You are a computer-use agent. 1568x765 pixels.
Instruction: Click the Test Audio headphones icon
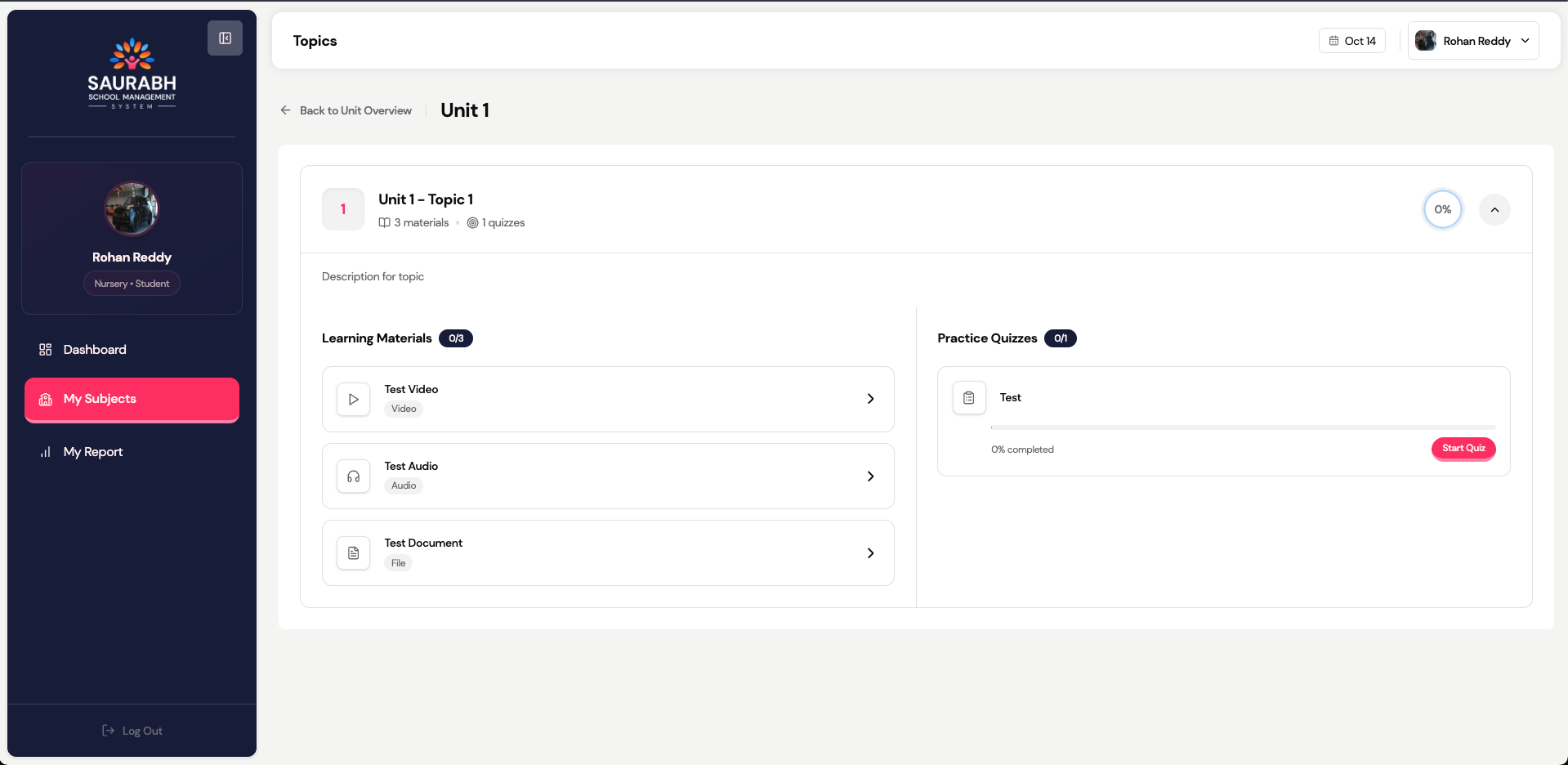coord(354,476)
